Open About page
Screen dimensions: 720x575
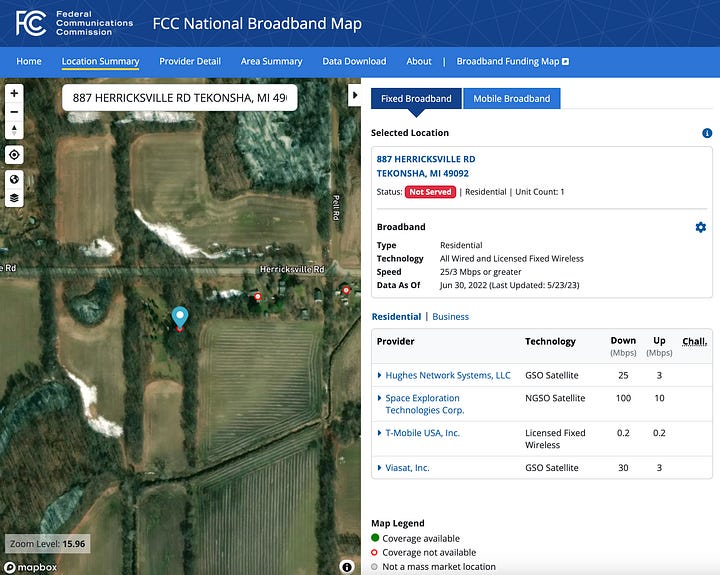tap(419, 61)
